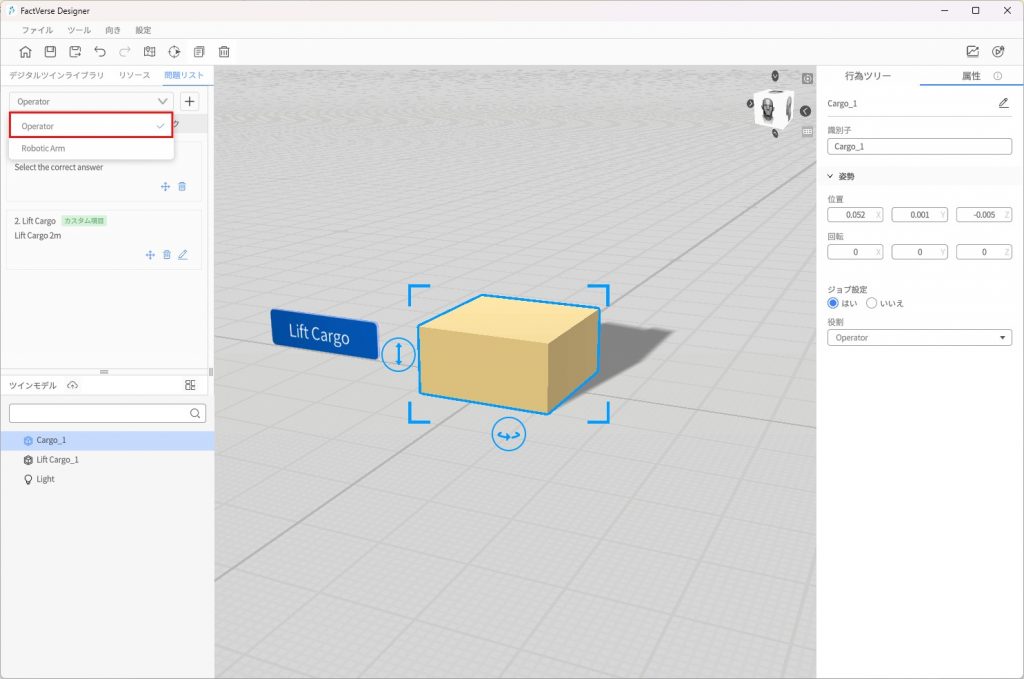This screenshot has height=679, width=1024.
Task: Undo the last action
Action: [x=100, y=52]
